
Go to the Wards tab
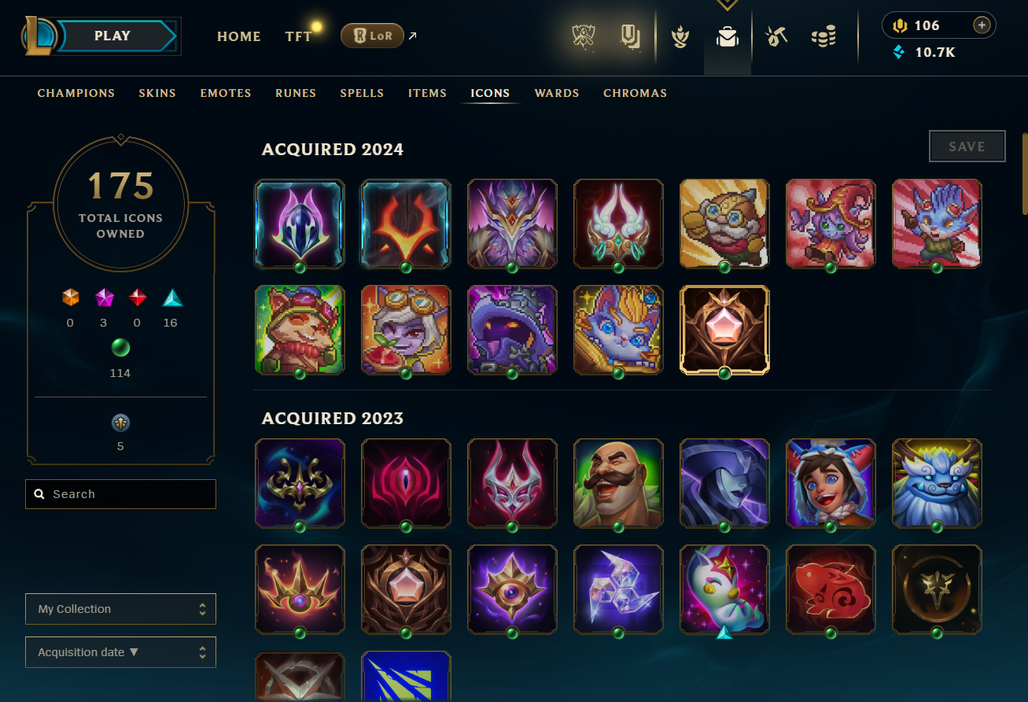coord(557,93)
